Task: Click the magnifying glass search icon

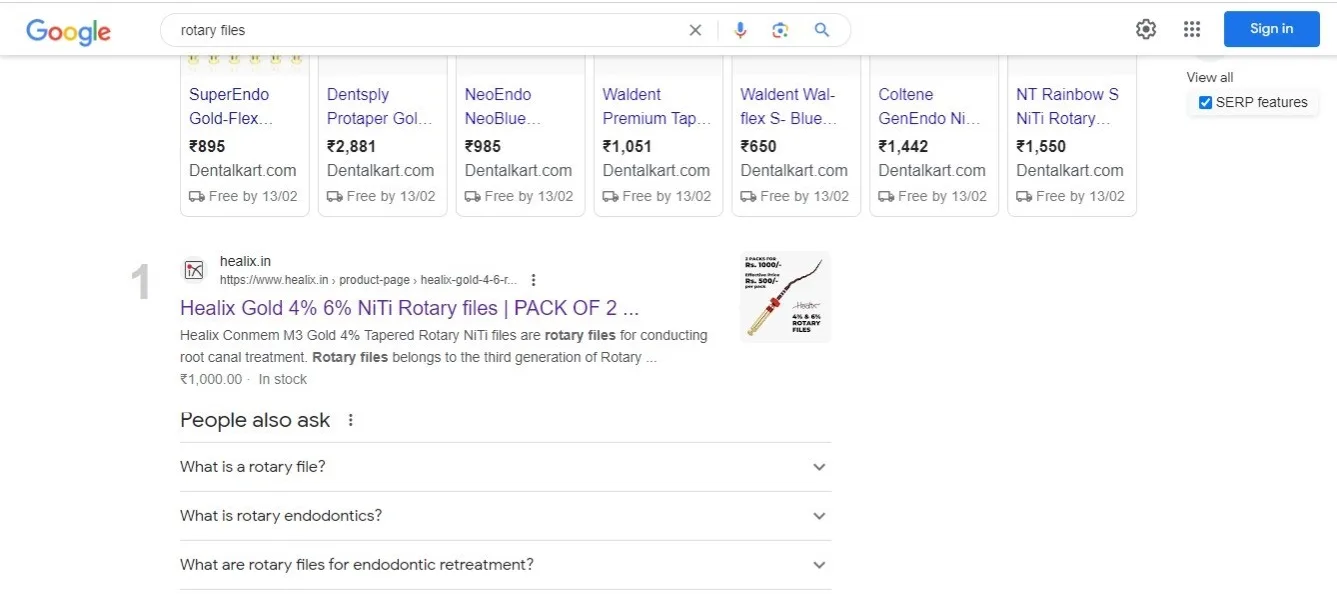Action: [x=822, y=30]
